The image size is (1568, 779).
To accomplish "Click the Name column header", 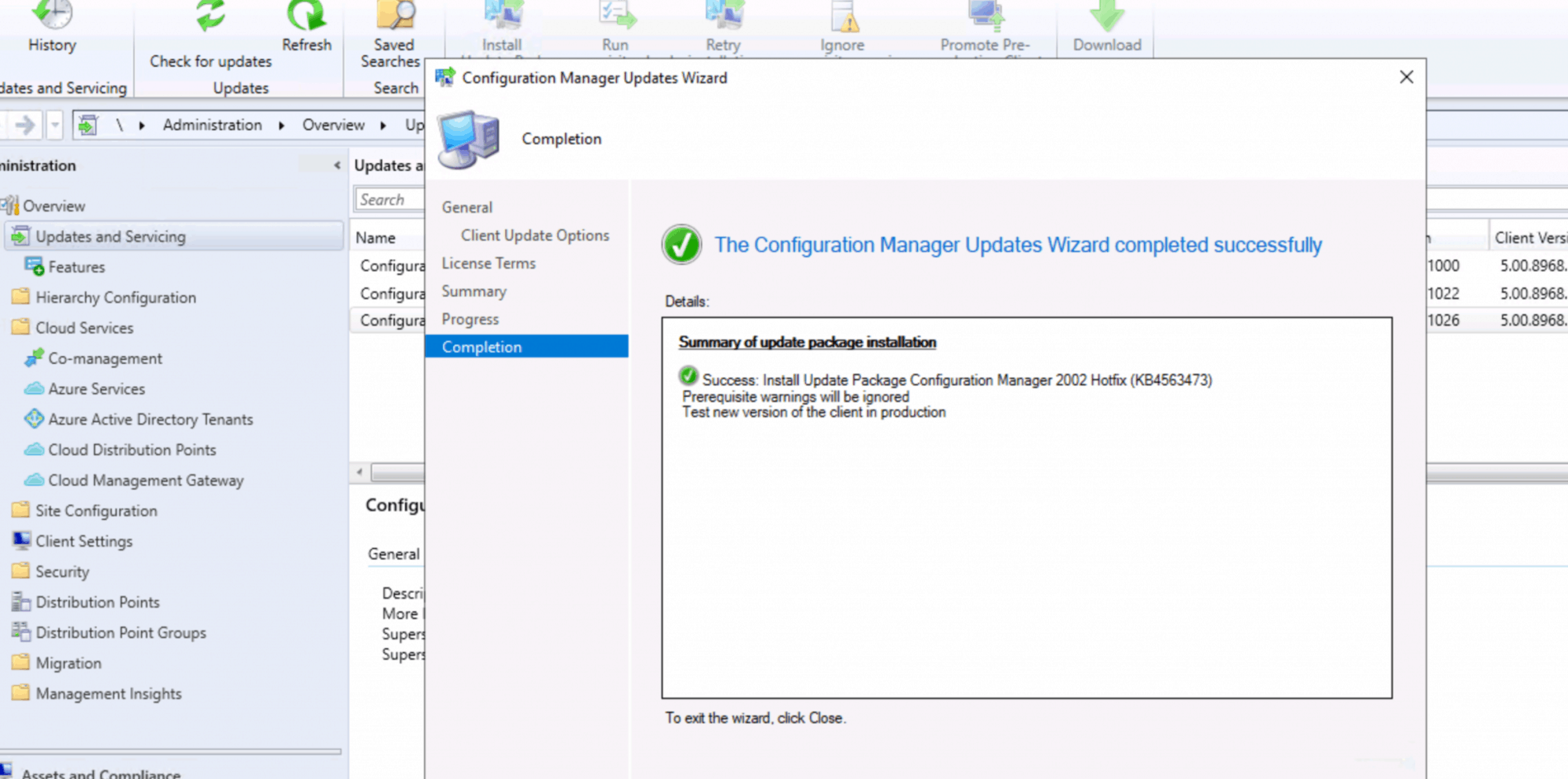I will pyautogui.click(x=376, y=238).
